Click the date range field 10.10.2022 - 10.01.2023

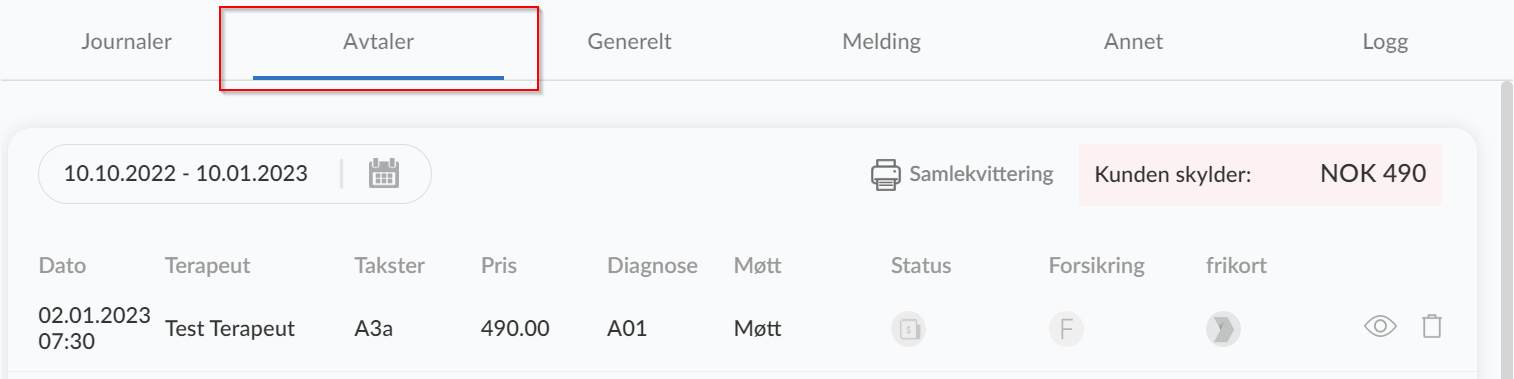point(235,174)
